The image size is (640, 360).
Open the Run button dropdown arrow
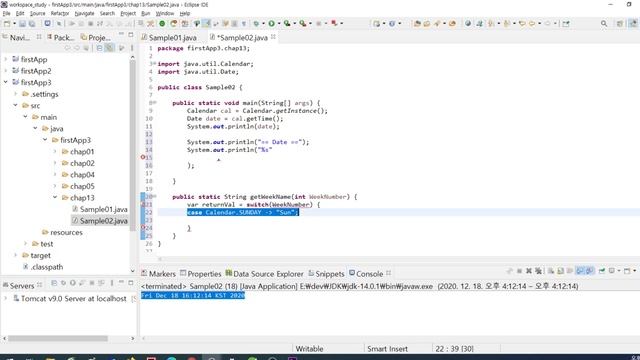pos(279,24)
